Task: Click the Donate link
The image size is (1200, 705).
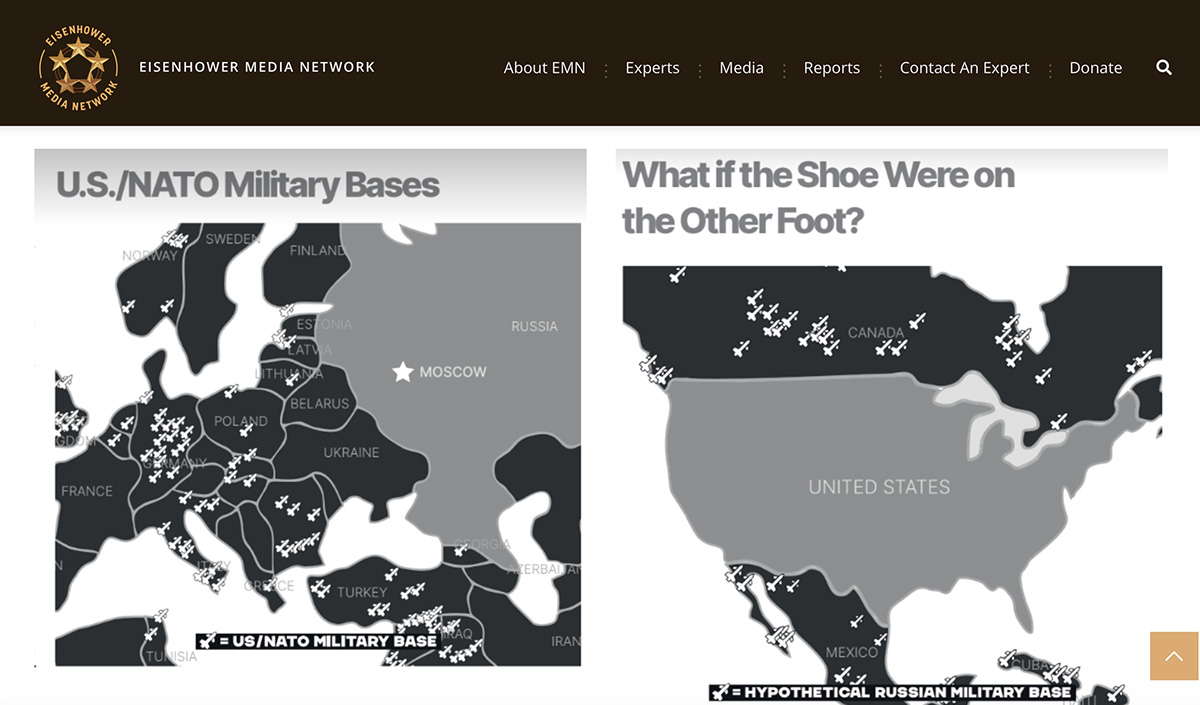Action: pyautogui.click(x=1095, y=68)
